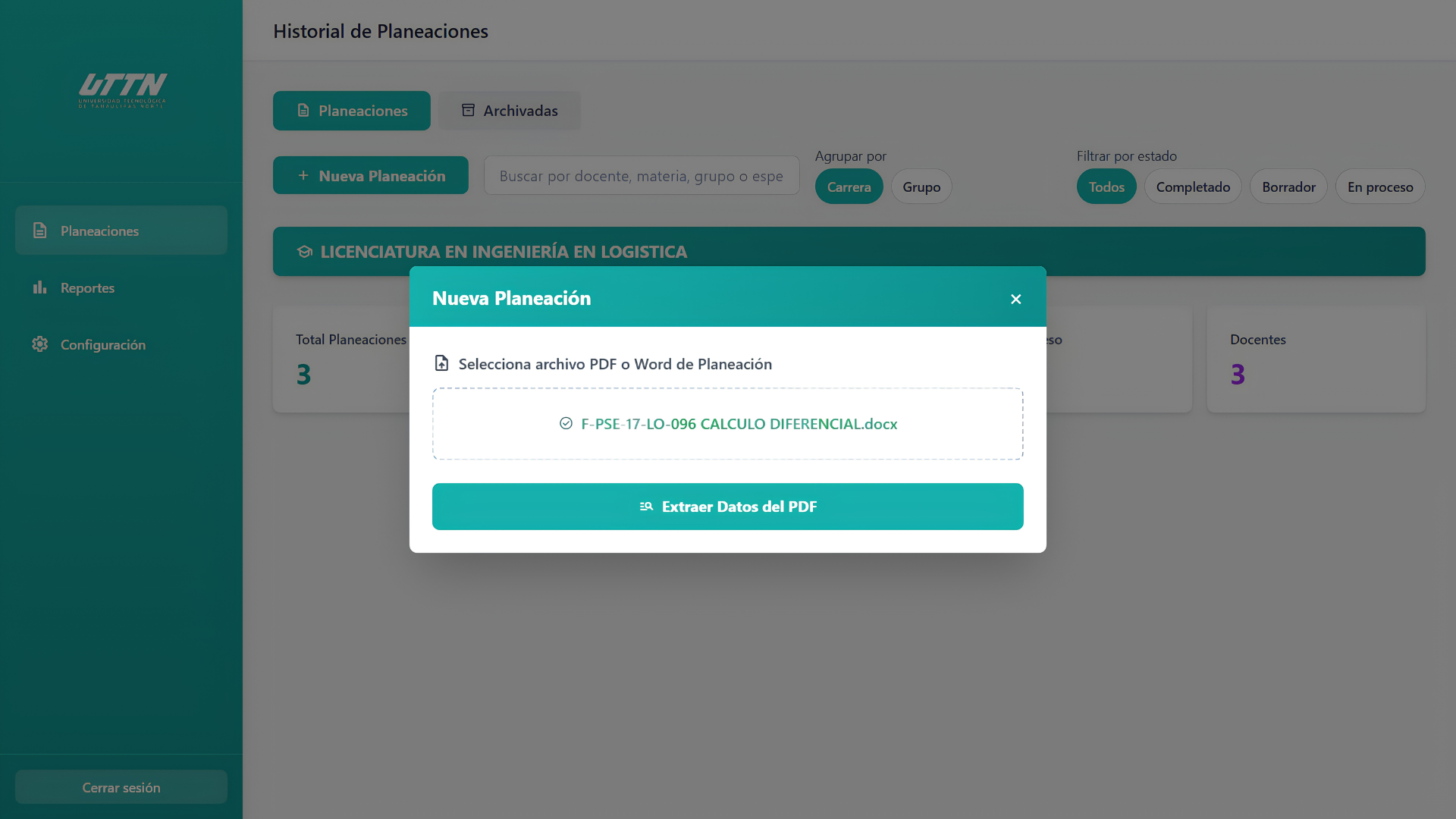
Task: Click the Configuración gear icon
Action: (40, 344)
